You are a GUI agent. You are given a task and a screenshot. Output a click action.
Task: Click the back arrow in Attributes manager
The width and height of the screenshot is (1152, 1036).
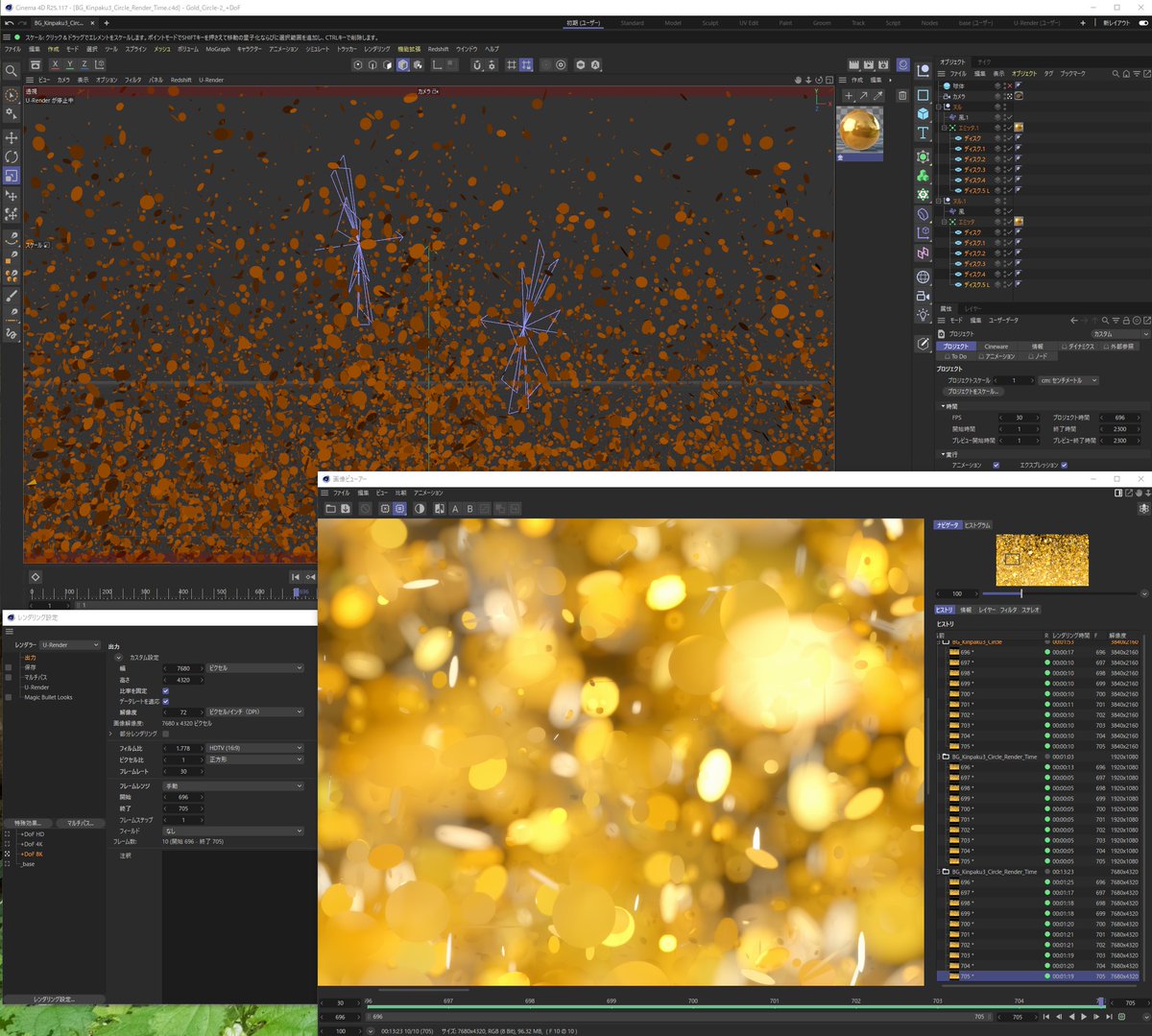(1075, 321)
